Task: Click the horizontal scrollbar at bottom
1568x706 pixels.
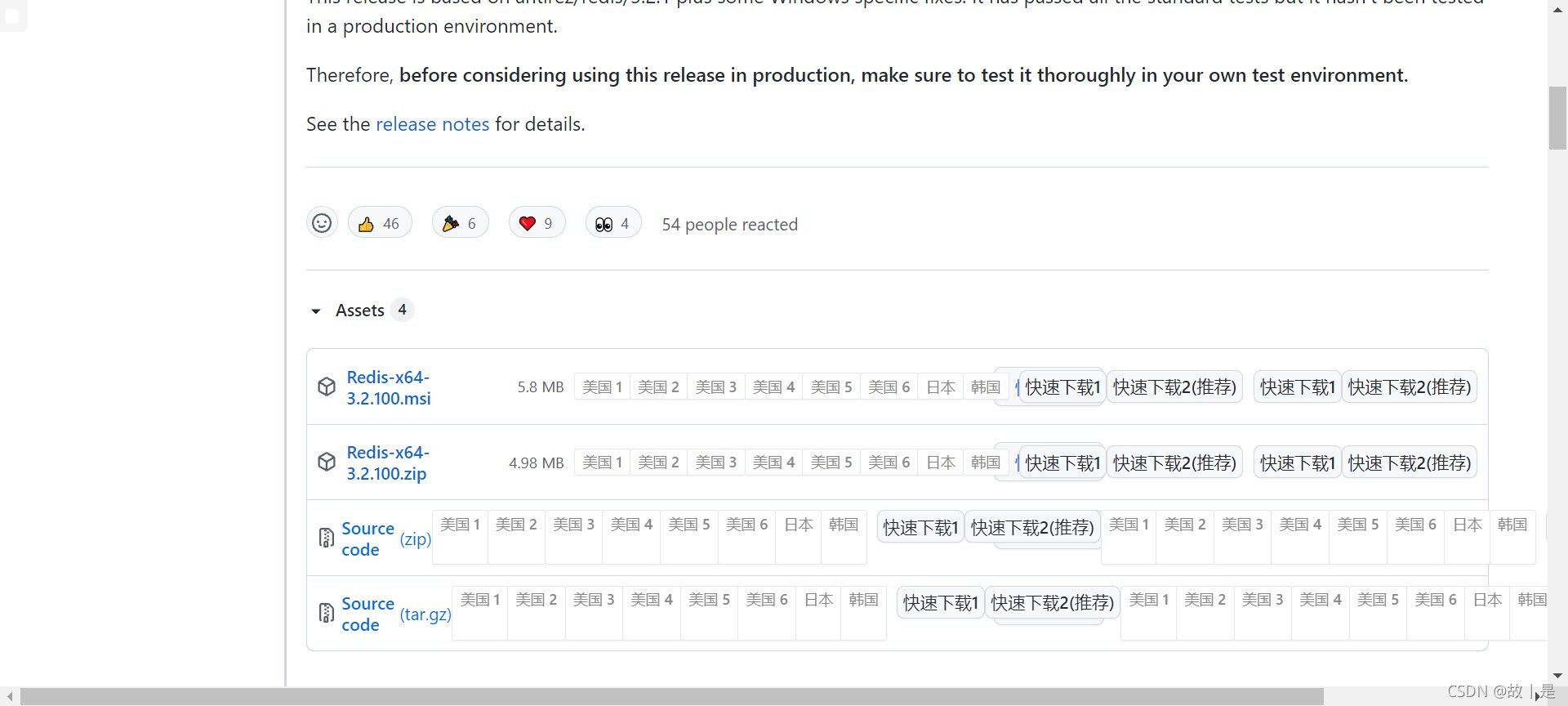Action: (671, 696)
